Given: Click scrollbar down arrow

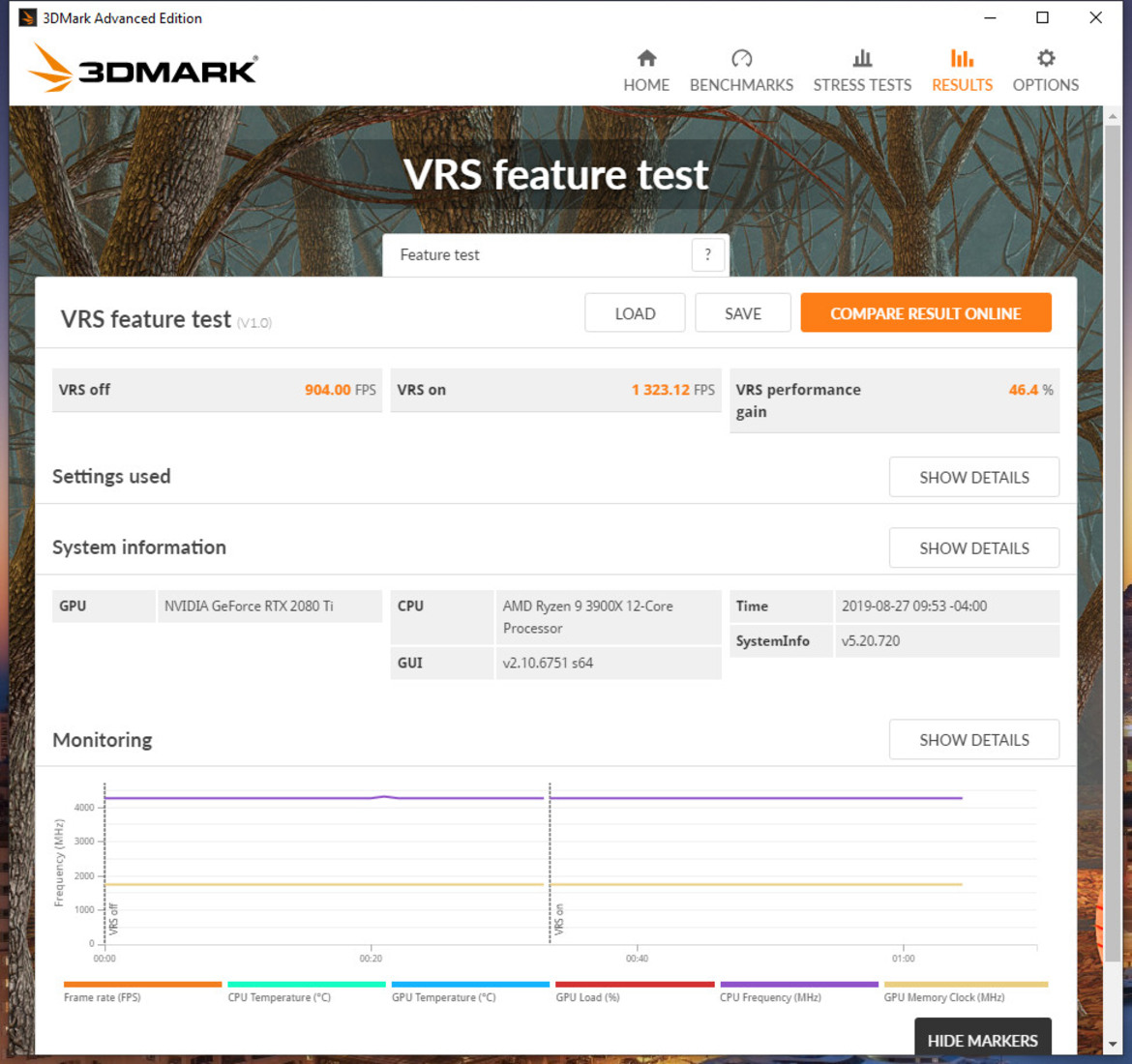Looking at the screenshot, I should [1113, 1044].
